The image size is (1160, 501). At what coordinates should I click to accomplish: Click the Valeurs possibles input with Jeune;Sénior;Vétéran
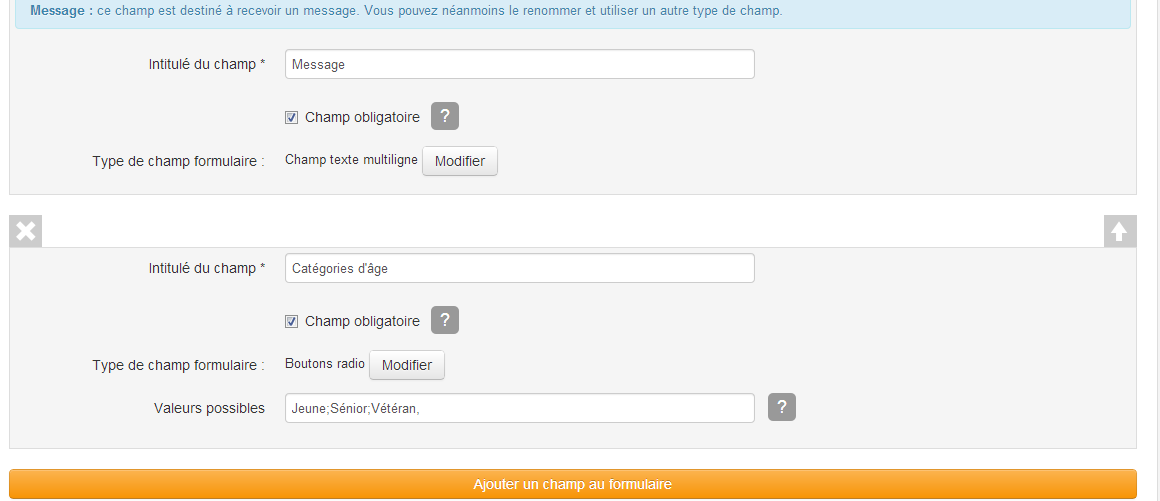coord(519,408)
